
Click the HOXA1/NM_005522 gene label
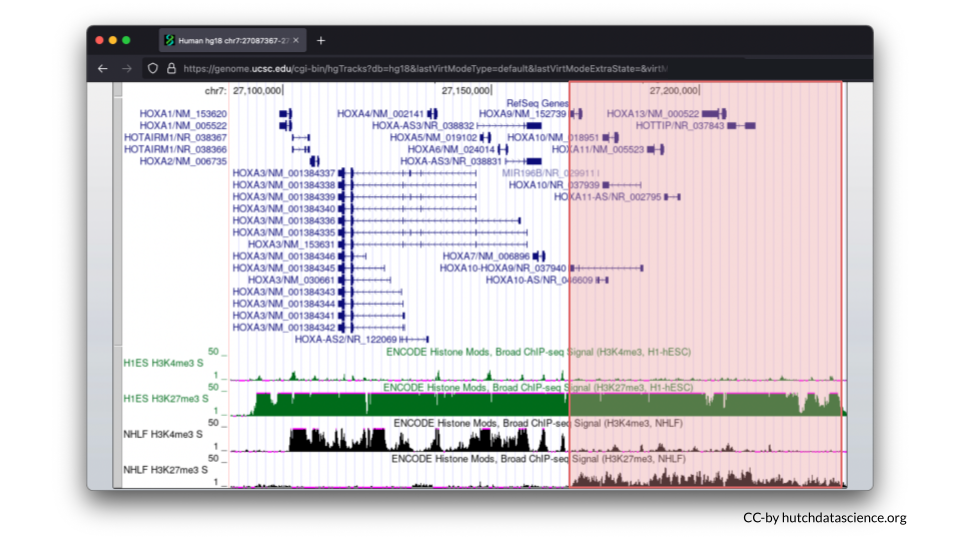pos(183,126)
